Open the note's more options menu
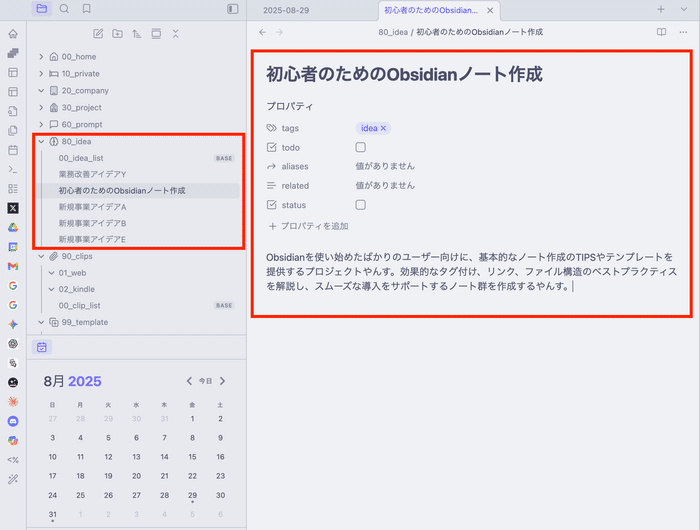Screen dimensions: 700x530 tap(683, 32)
